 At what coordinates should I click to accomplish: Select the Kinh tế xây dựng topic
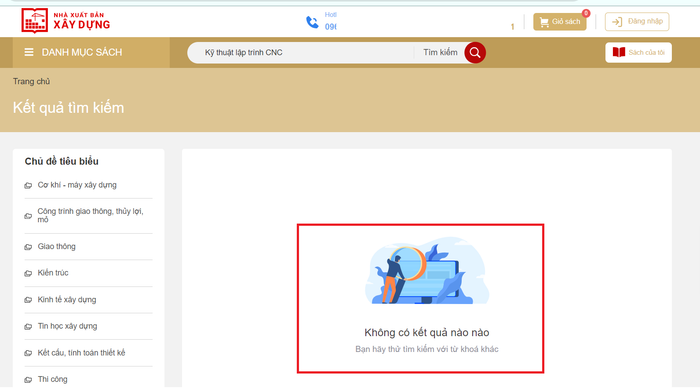(x=67, y=299)
